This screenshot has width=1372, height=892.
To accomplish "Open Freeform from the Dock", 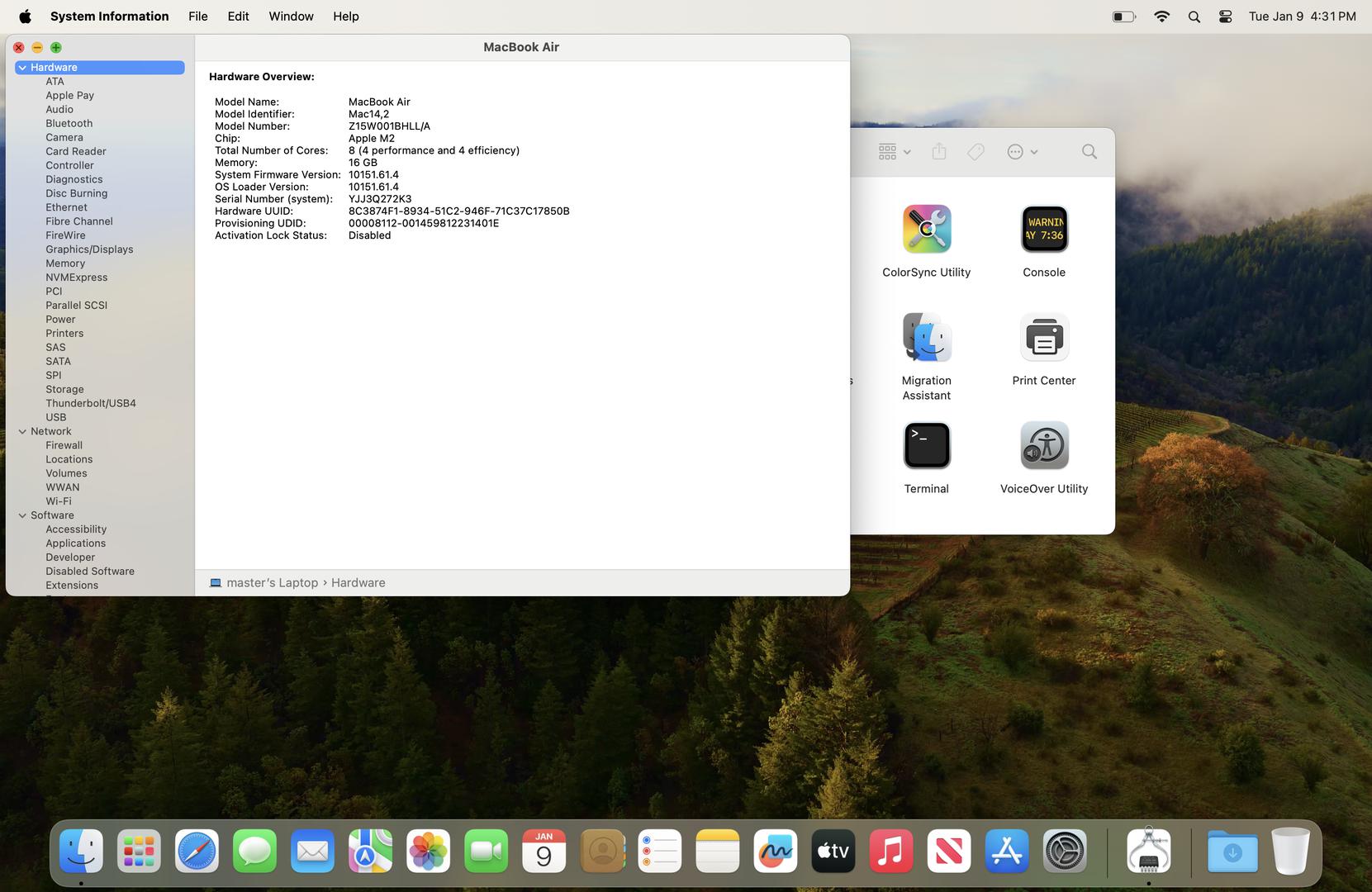I will pos(776,851).
